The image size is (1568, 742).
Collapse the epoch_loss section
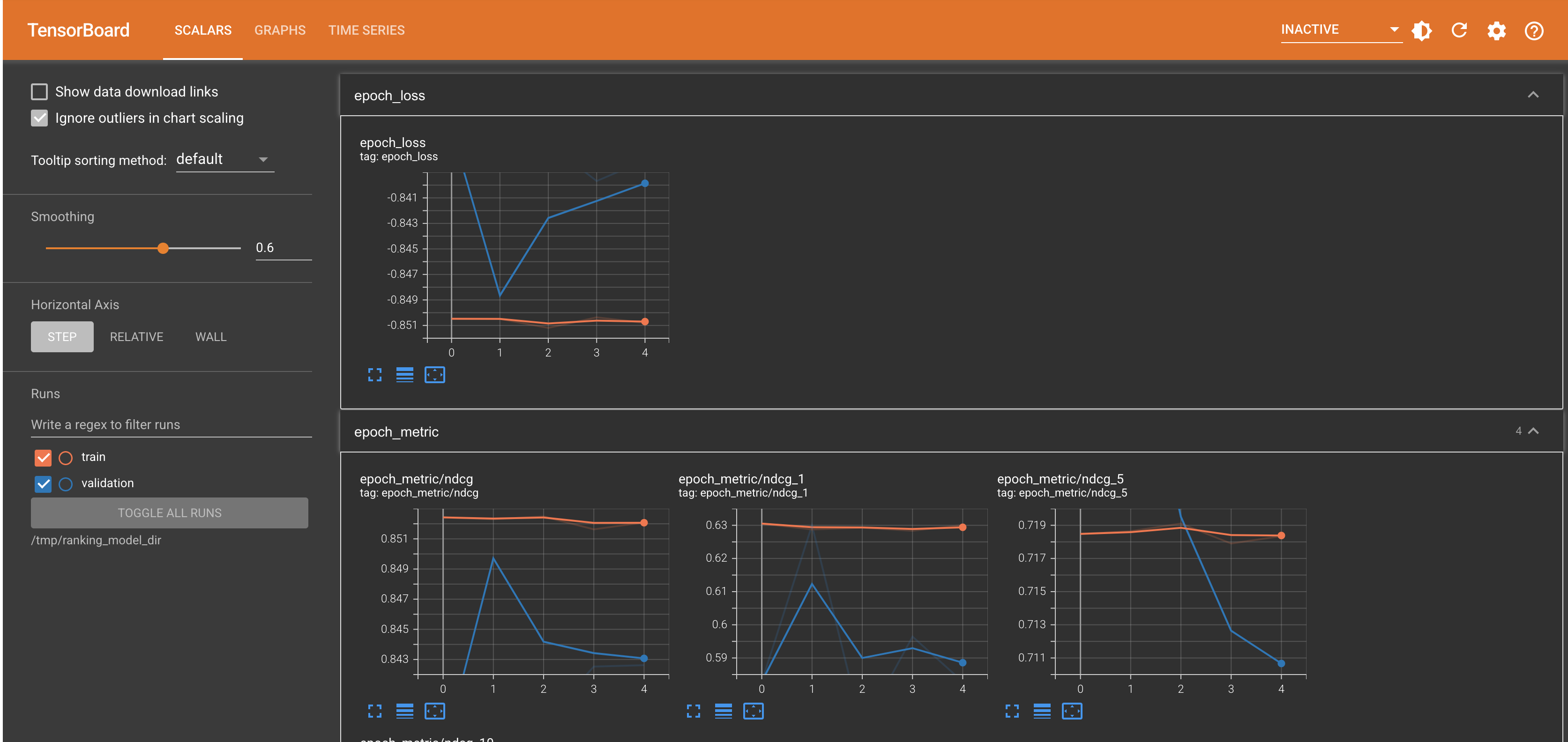pos(1533,95)
